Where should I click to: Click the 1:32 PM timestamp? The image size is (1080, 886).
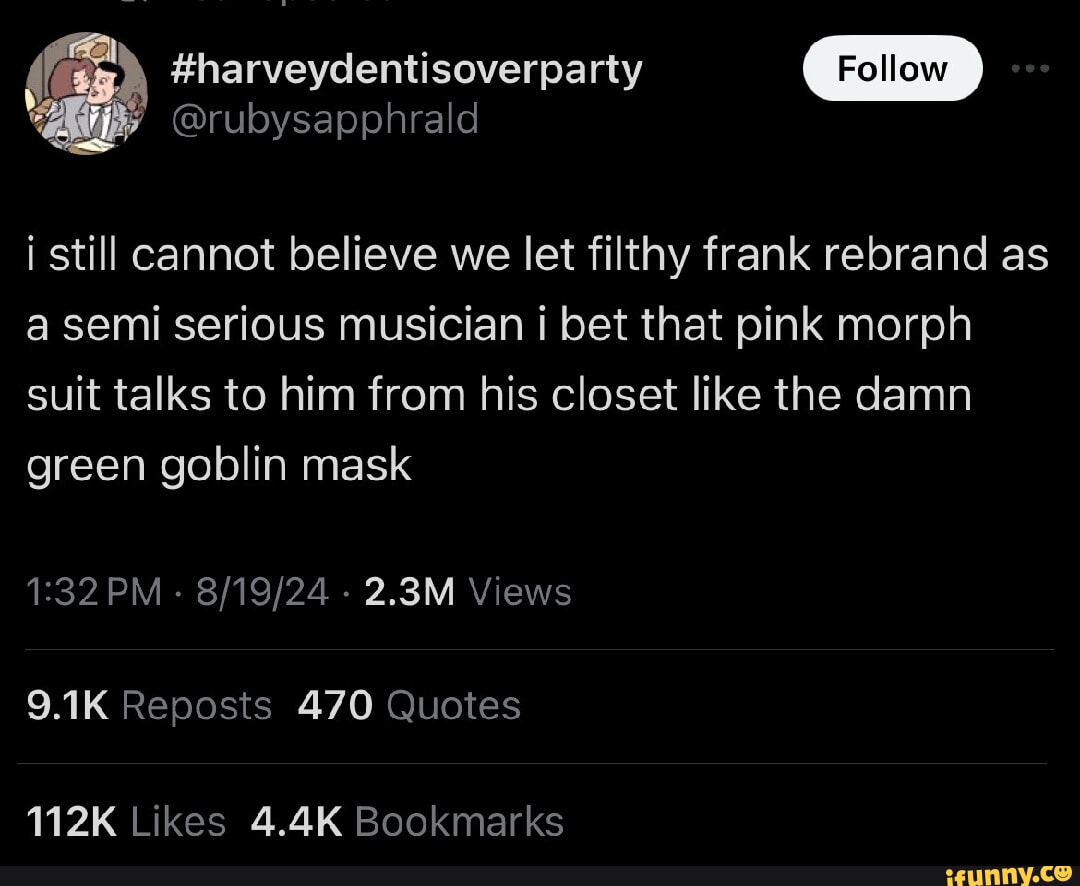pos(94,592)
